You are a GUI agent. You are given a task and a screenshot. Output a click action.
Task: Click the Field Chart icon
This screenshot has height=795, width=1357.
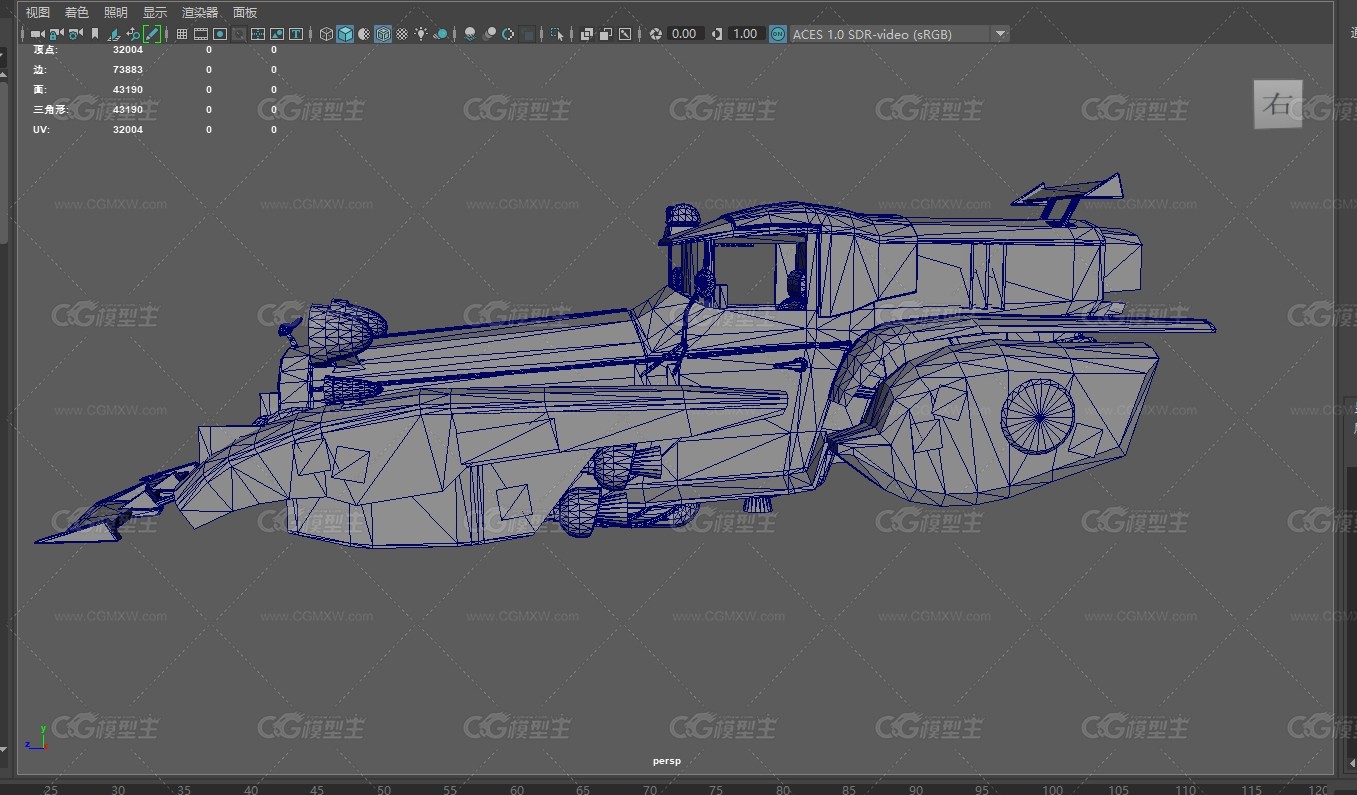point(258,34)
